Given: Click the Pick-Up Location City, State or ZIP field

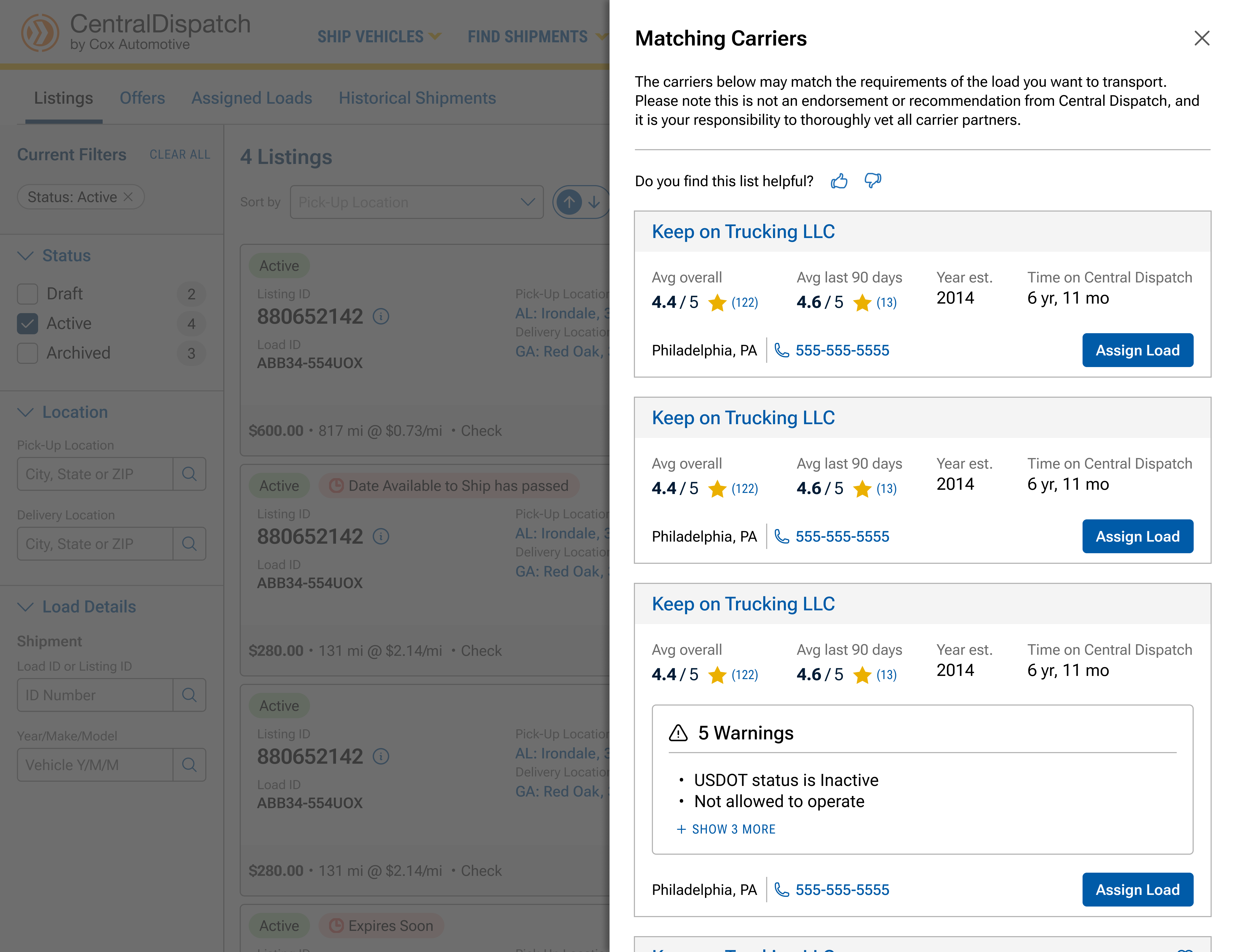Looking at the screenshot, I should click(95, 474).
